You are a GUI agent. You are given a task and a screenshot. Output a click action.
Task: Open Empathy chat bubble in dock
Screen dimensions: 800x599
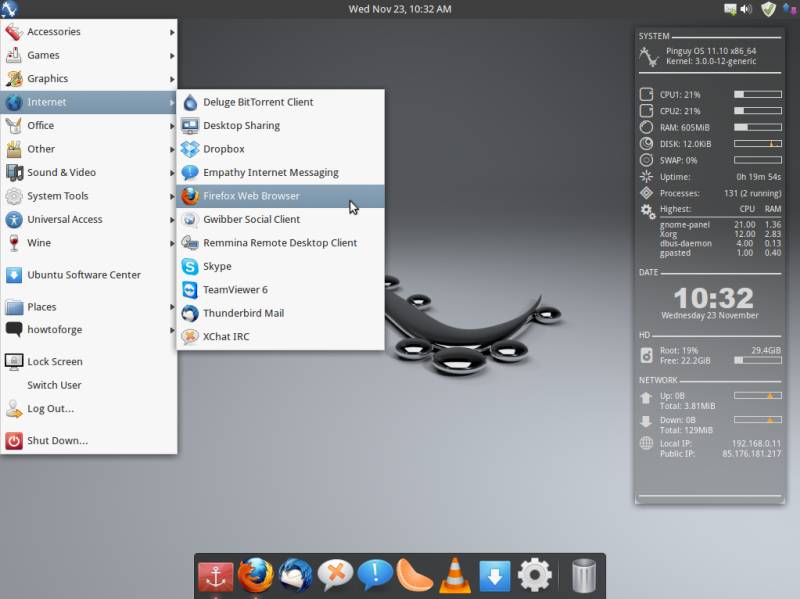[x=375, y=575]
